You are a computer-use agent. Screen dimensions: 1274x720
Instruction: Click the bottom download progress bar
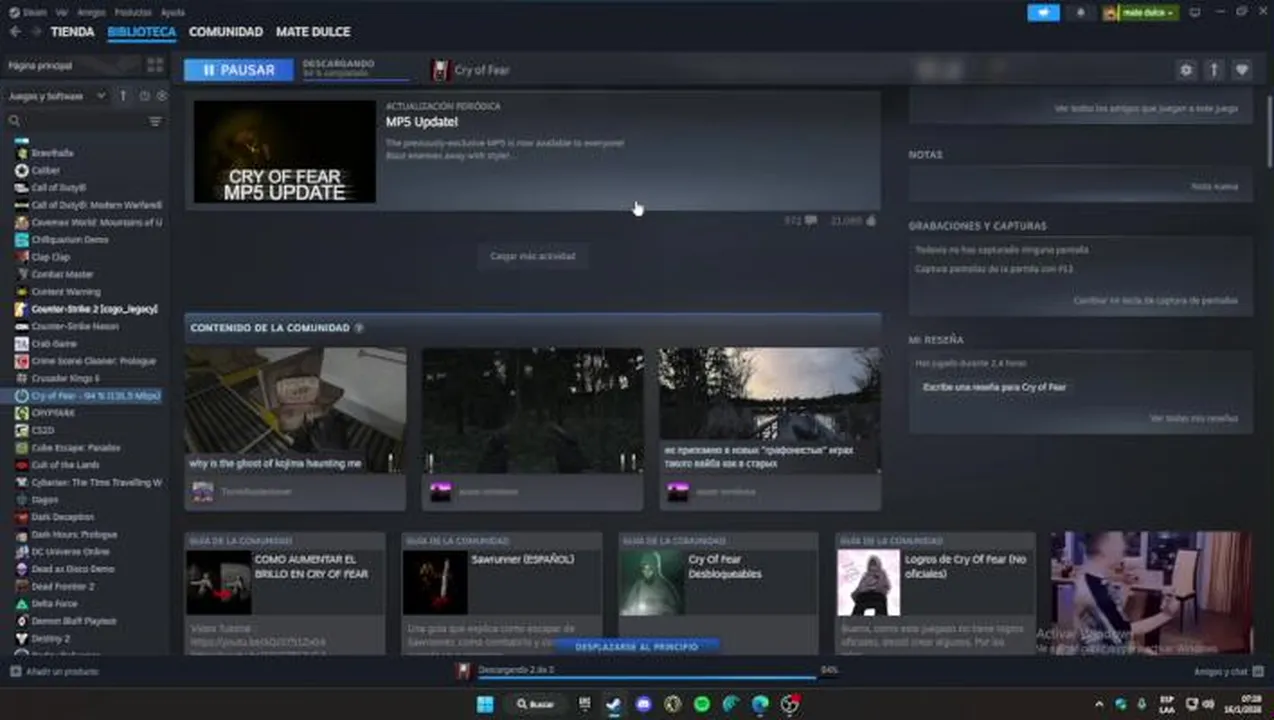pyautogui.click(x=647, y=677)
